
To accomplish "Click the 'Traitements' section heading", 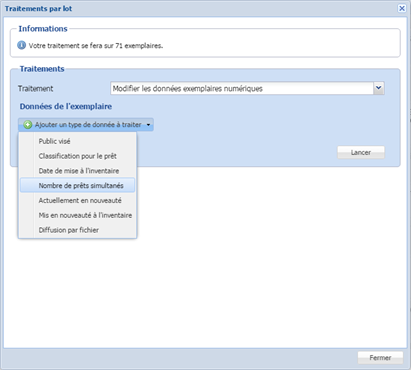I will click(42, 69).
